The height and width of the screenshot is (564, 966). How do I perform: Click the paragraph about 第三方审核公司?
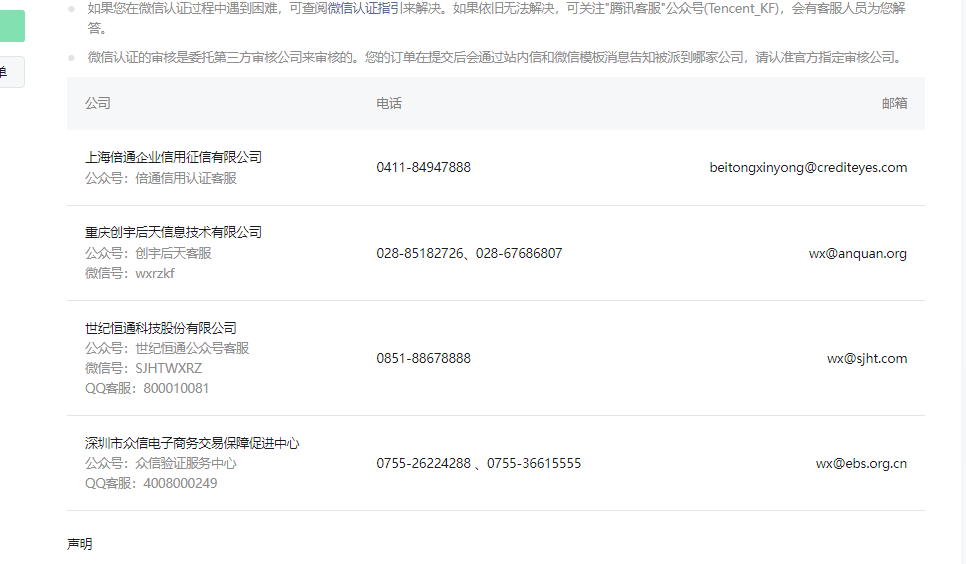tap(496, 57)
